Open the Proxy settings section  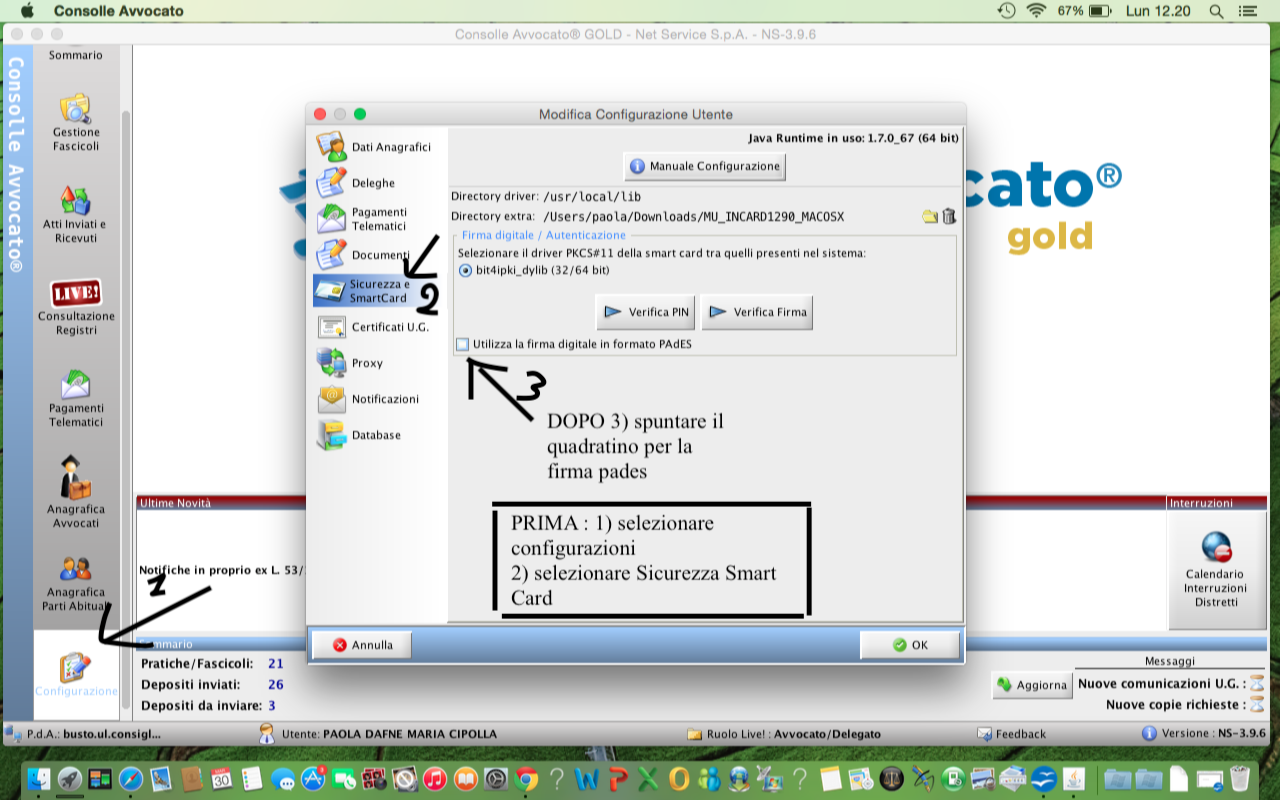(x=350, y=363)
